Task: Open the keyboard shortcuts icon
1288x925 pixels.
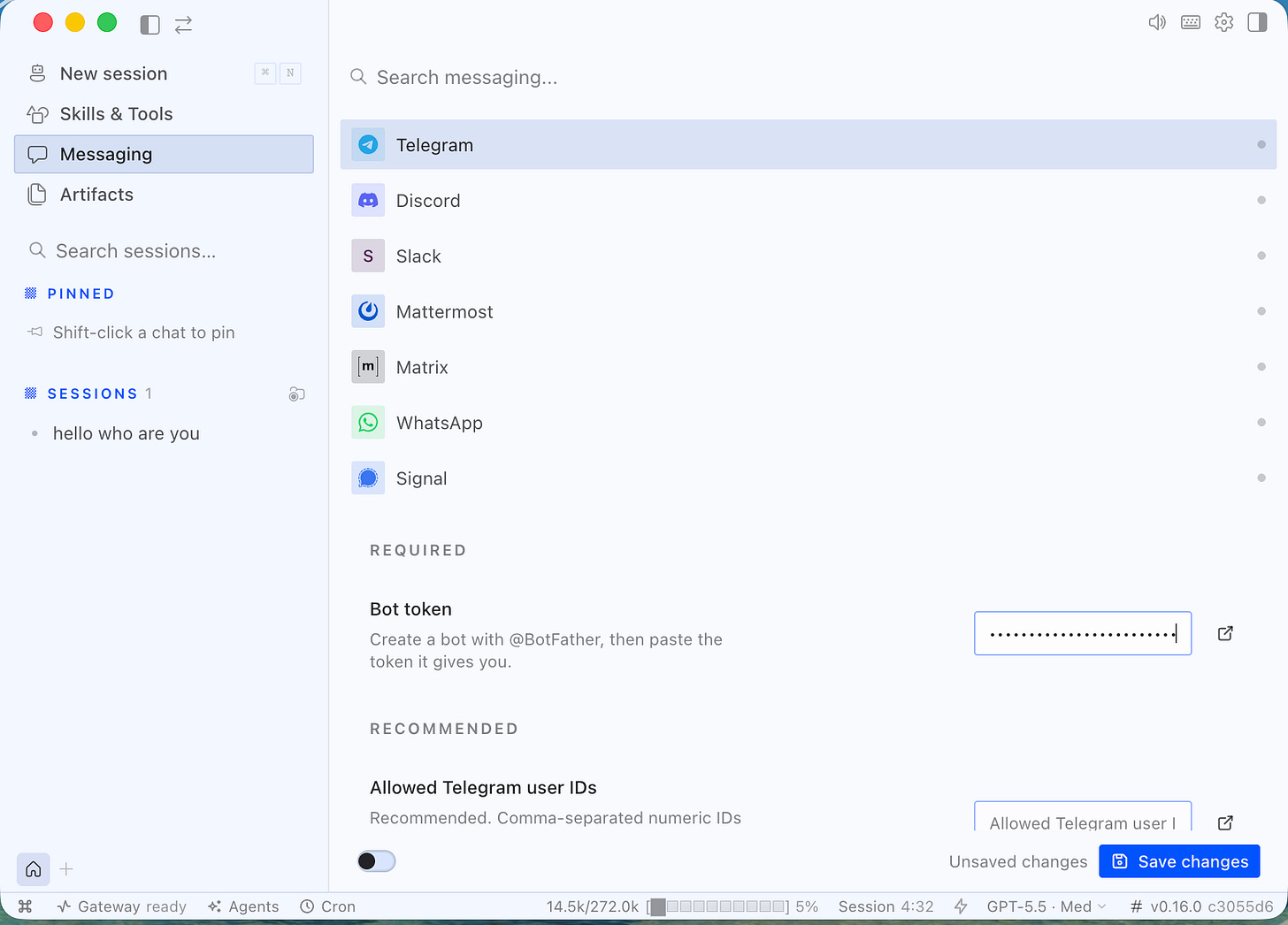Action: click(x=1191, y=23)
